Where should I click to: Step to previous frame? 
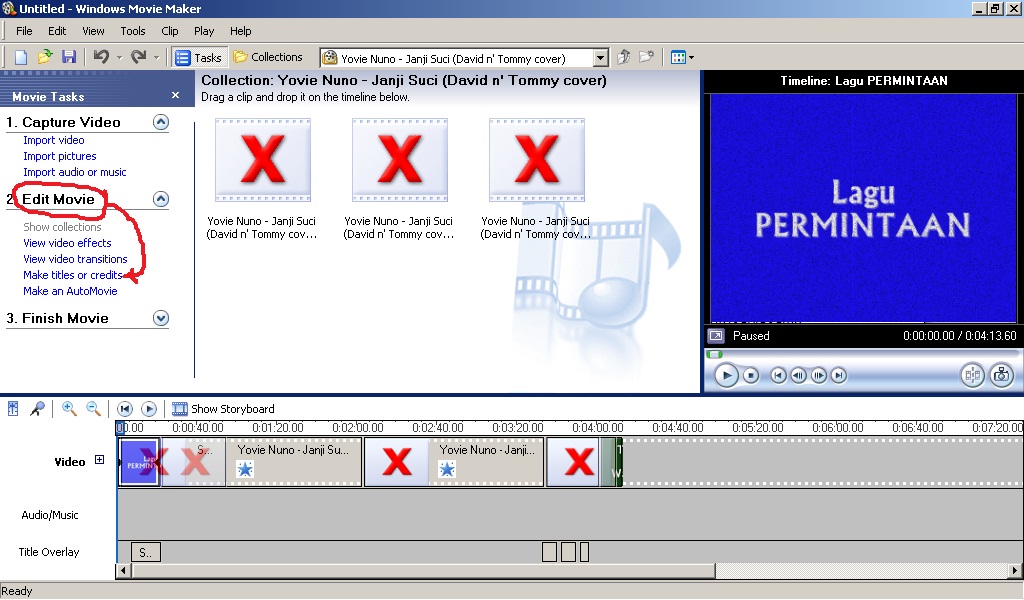[798, 375]
